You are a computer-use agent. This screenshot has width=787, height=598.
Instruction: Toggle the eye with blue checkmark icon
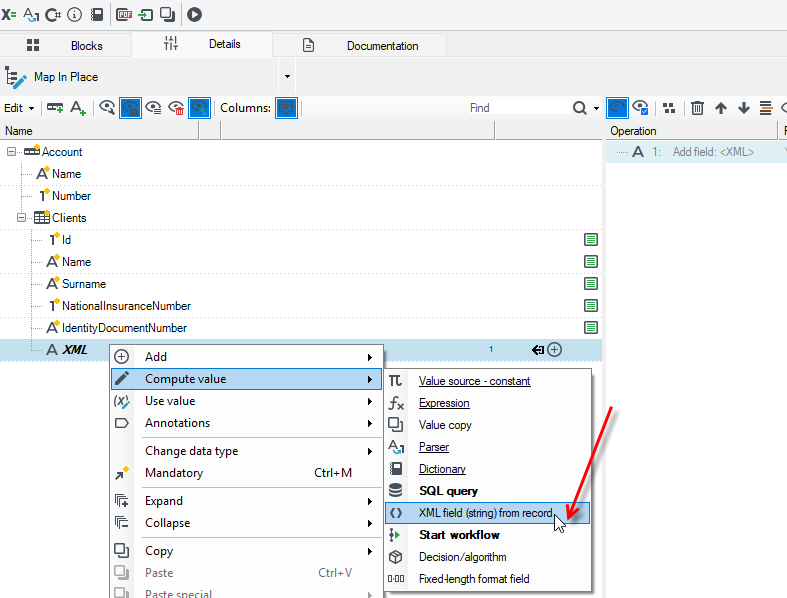point(640,108)
